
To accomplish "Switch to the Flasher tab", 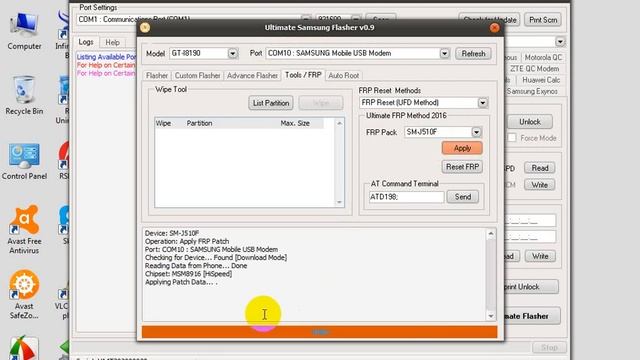I will [157, 76].
